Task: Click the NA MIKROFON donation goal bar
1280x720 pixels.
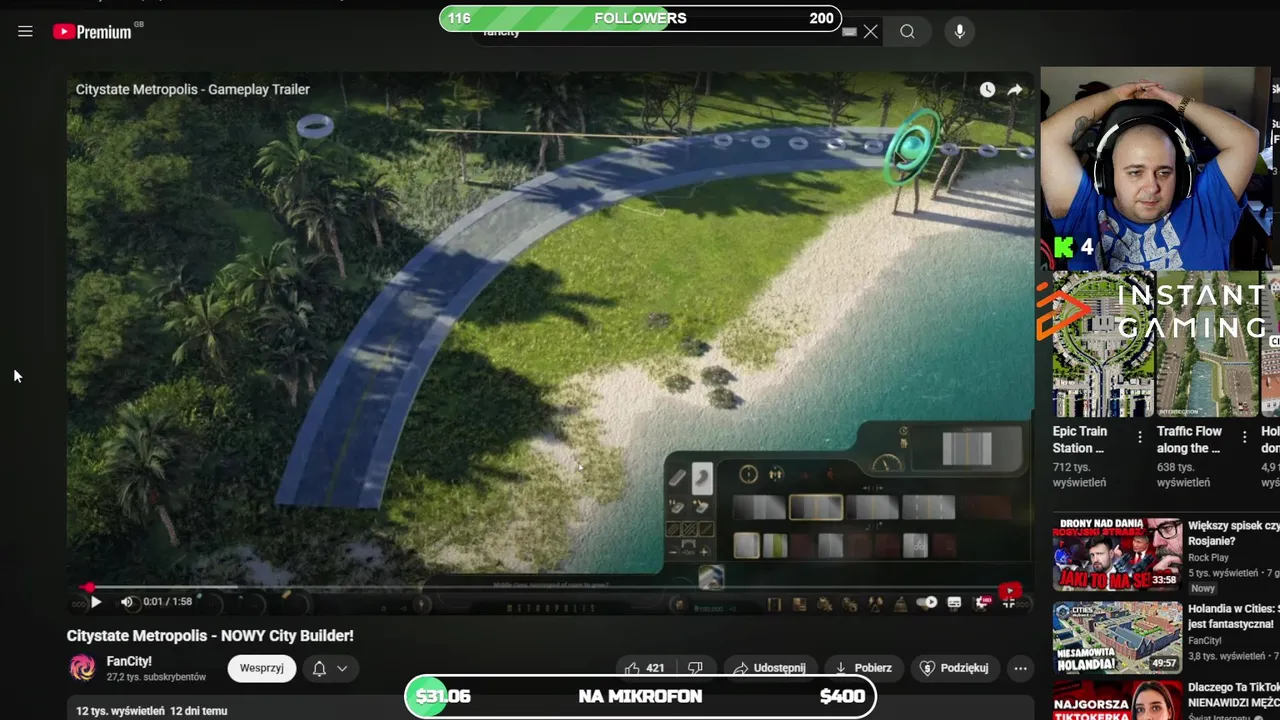Action: [640, 697]
